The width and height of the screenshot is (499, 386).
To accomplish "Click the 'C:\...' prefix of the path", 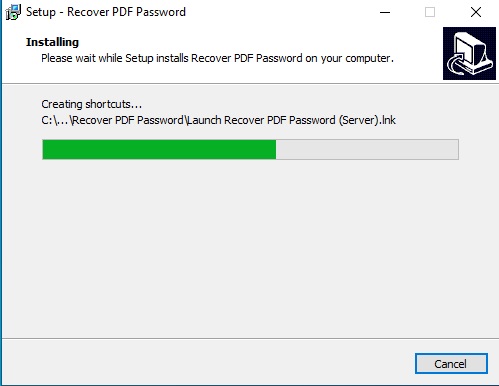I will (x=55, y=120).
